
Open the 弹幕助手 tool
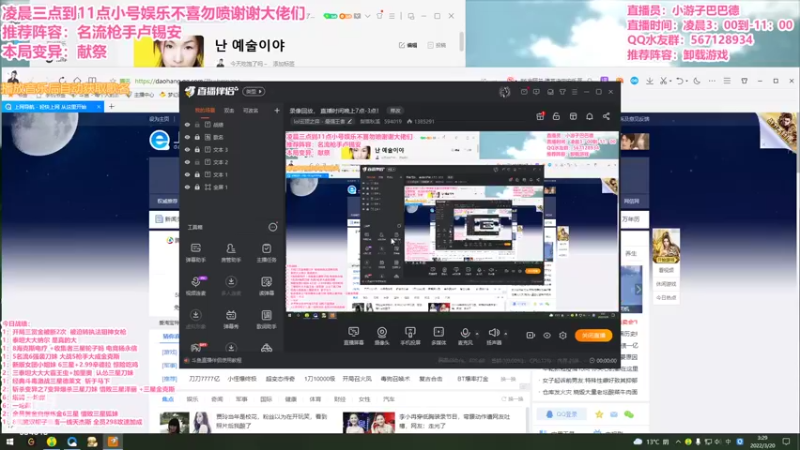(195, 253)
